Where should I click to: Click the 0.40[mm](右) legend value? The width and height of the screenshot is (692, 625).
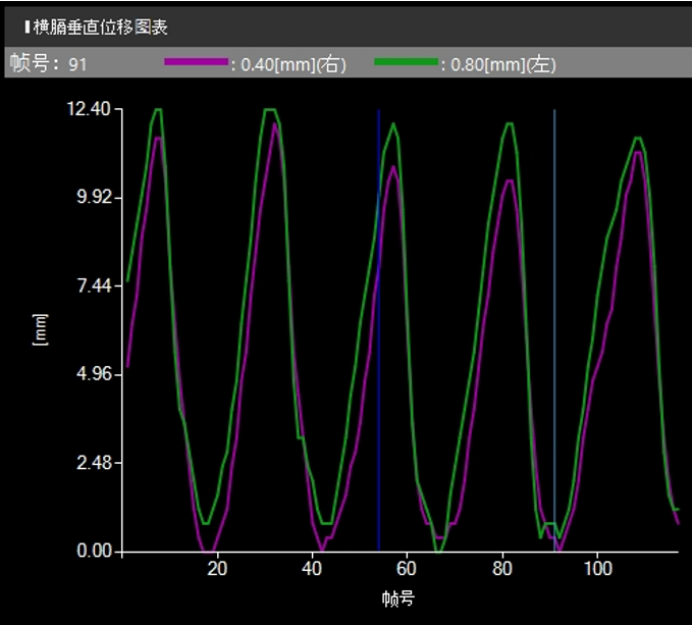(293, 65)
